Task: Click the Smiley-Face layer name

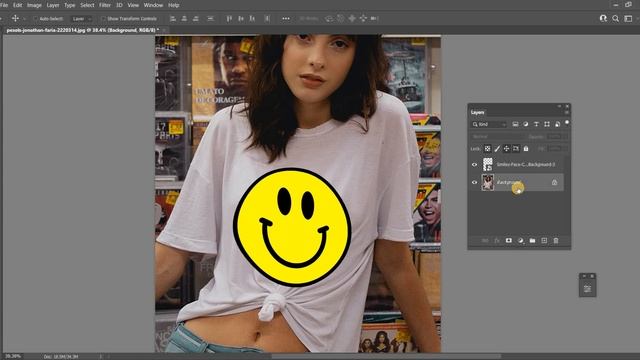Action: (526, 164)
